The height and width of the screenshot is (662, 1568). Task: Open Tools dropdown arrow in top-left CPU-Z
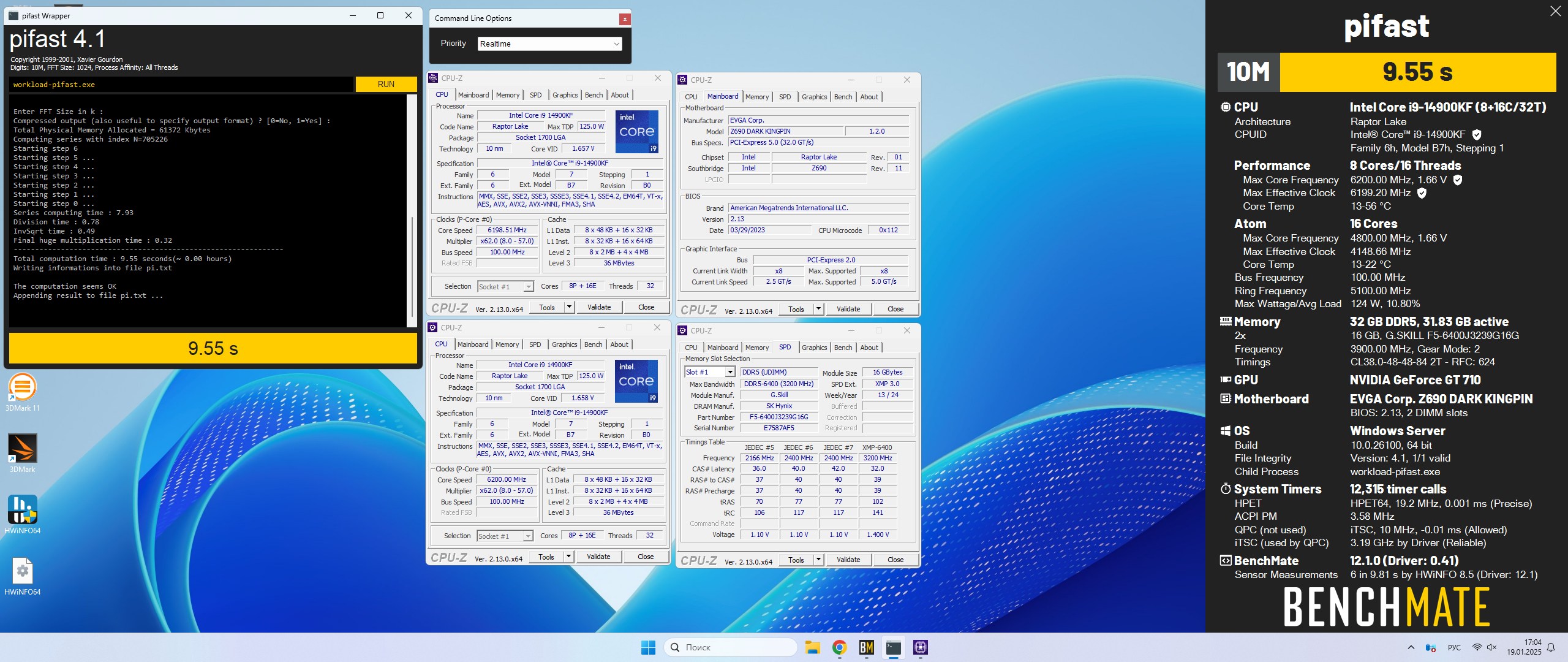point(569,306)
